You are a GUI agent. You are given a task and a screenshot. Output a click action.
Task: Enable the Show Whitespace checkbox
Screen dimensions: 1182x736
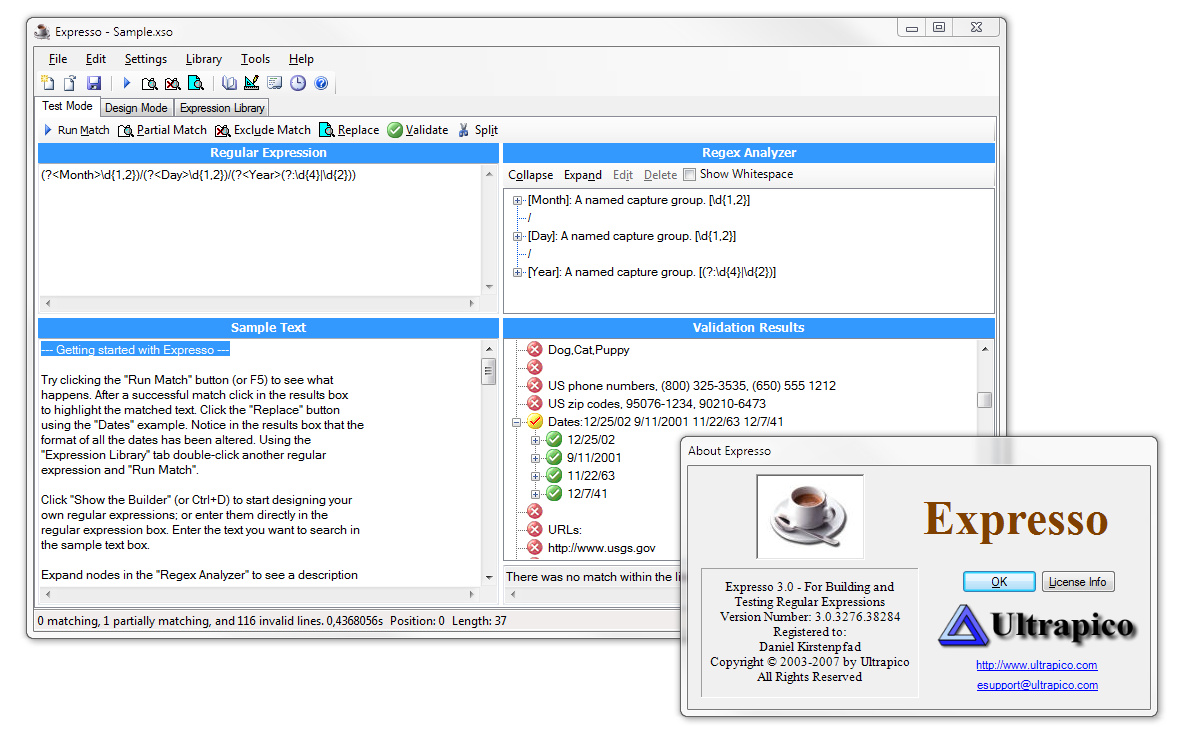coord(689,174)
